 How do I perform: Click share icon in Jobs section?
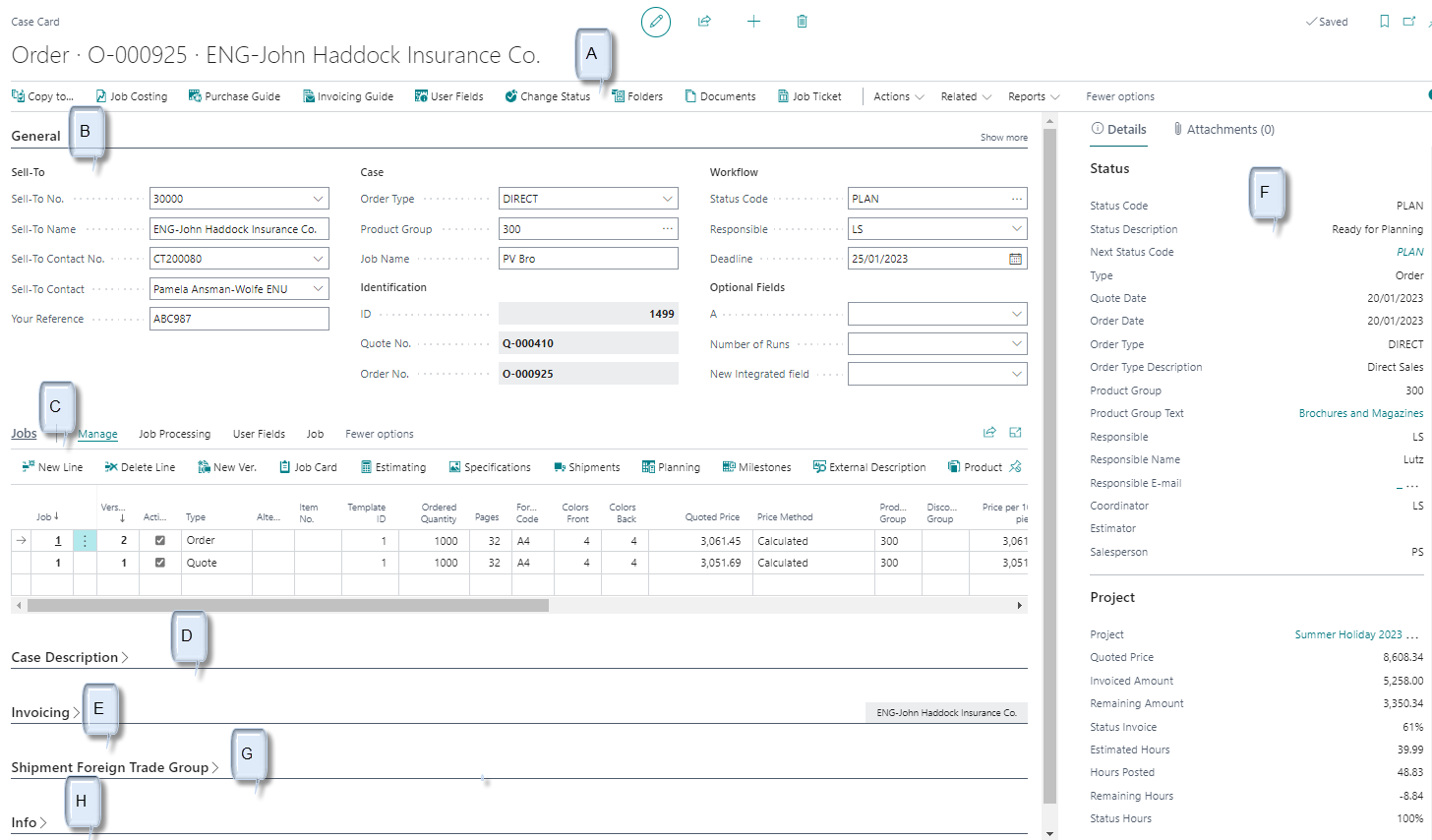click(x=989, y=433)
